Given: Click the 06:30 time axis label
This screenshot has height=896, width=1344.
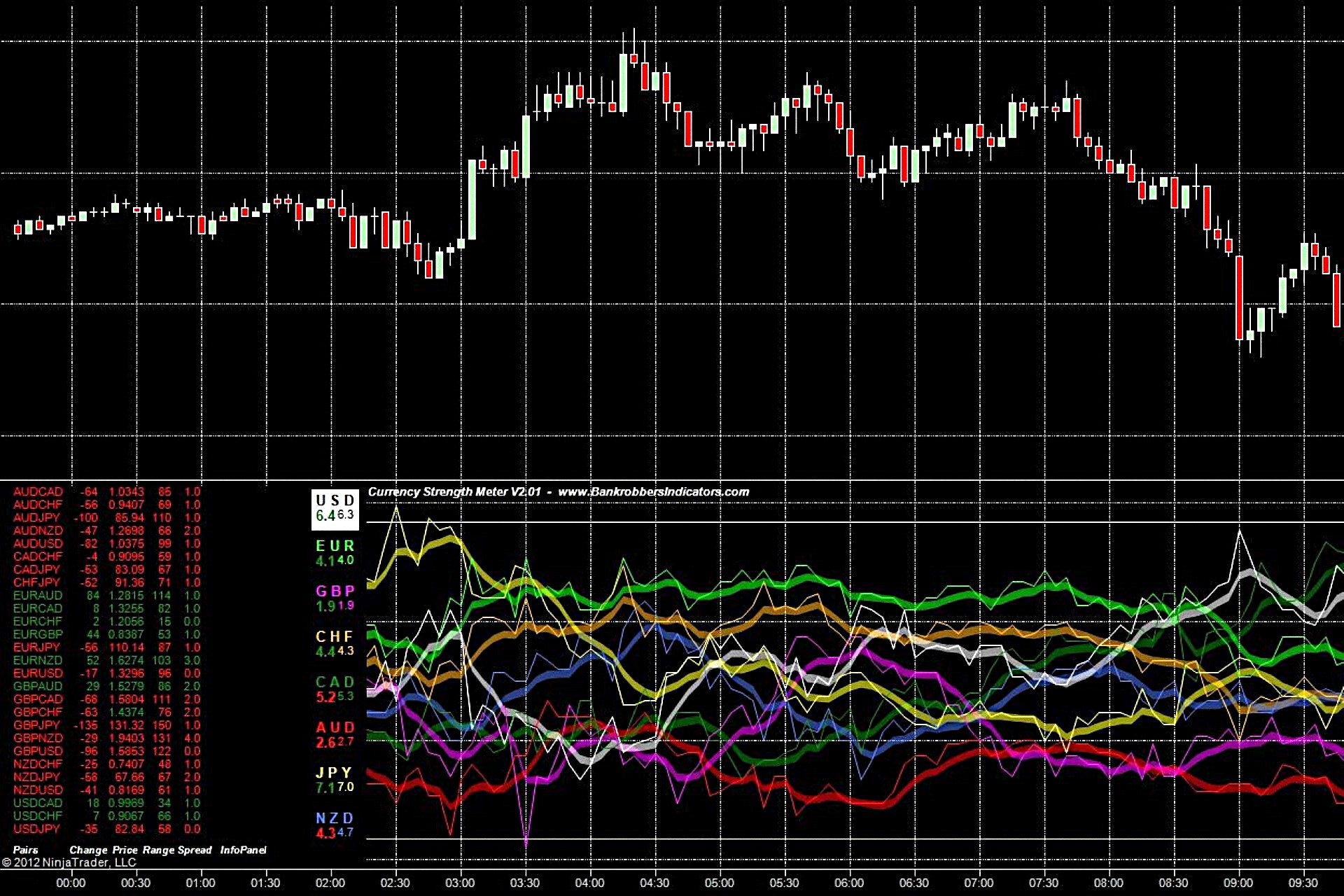Looking at the screenshot, I should coord(913,883).
